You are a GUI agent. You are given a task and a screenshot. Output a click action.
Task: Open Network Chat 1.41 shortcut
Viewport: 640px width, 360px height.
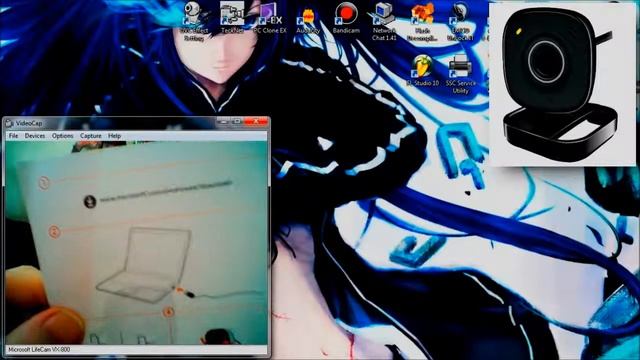point(384,22)
